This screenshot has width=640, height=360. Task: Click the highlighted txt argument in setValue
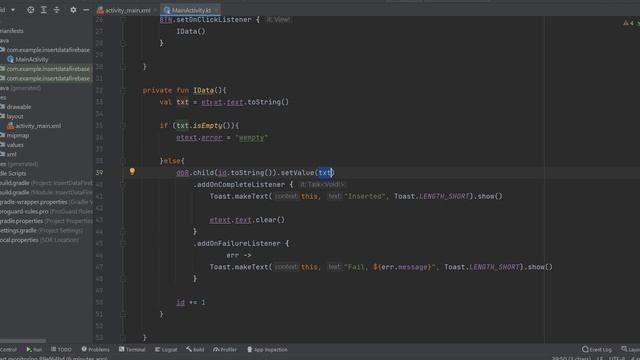click(x=325, y=173)
